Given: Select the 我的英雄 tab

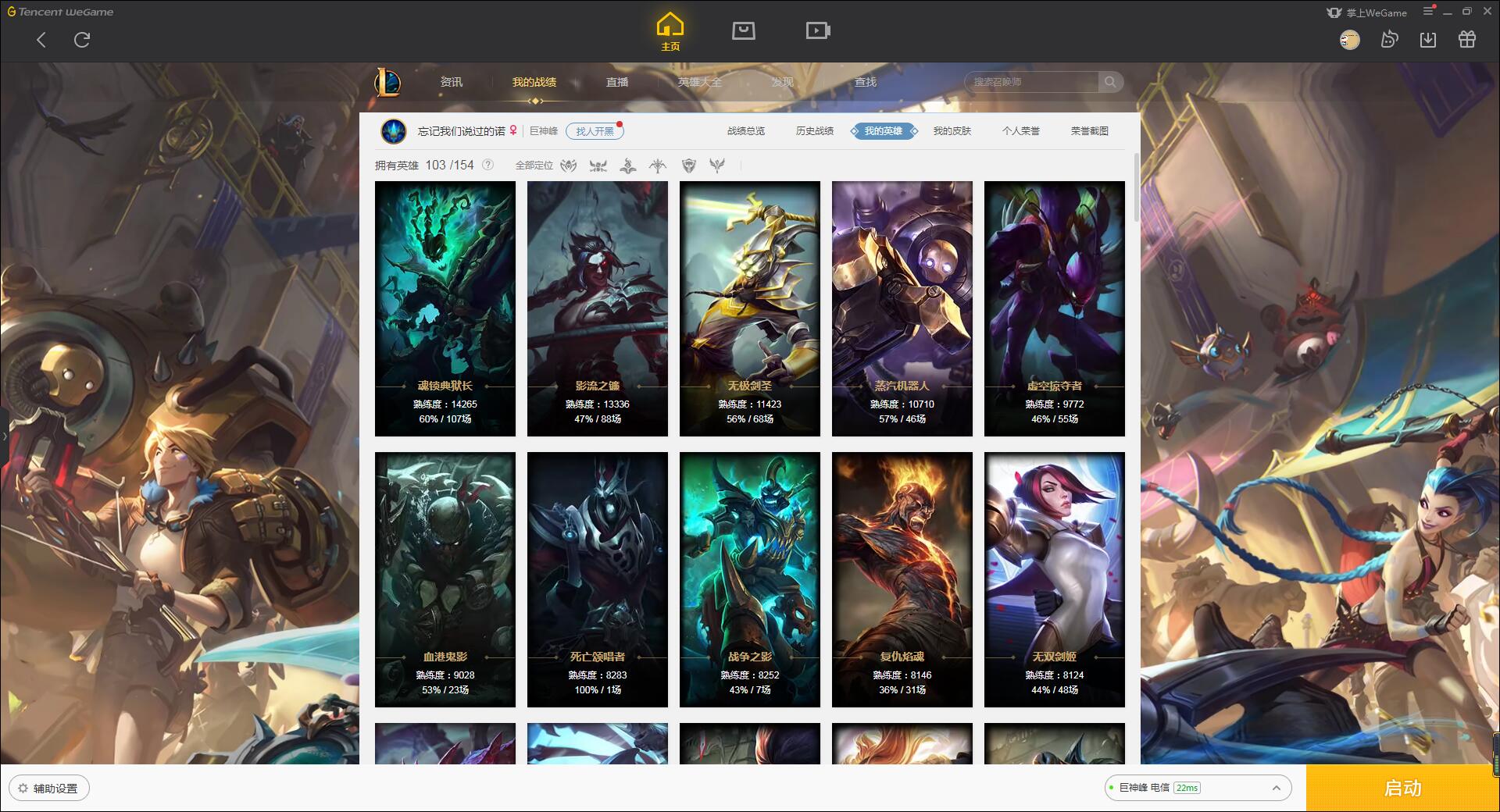Looking at the screenshot, I should [884, 131].
